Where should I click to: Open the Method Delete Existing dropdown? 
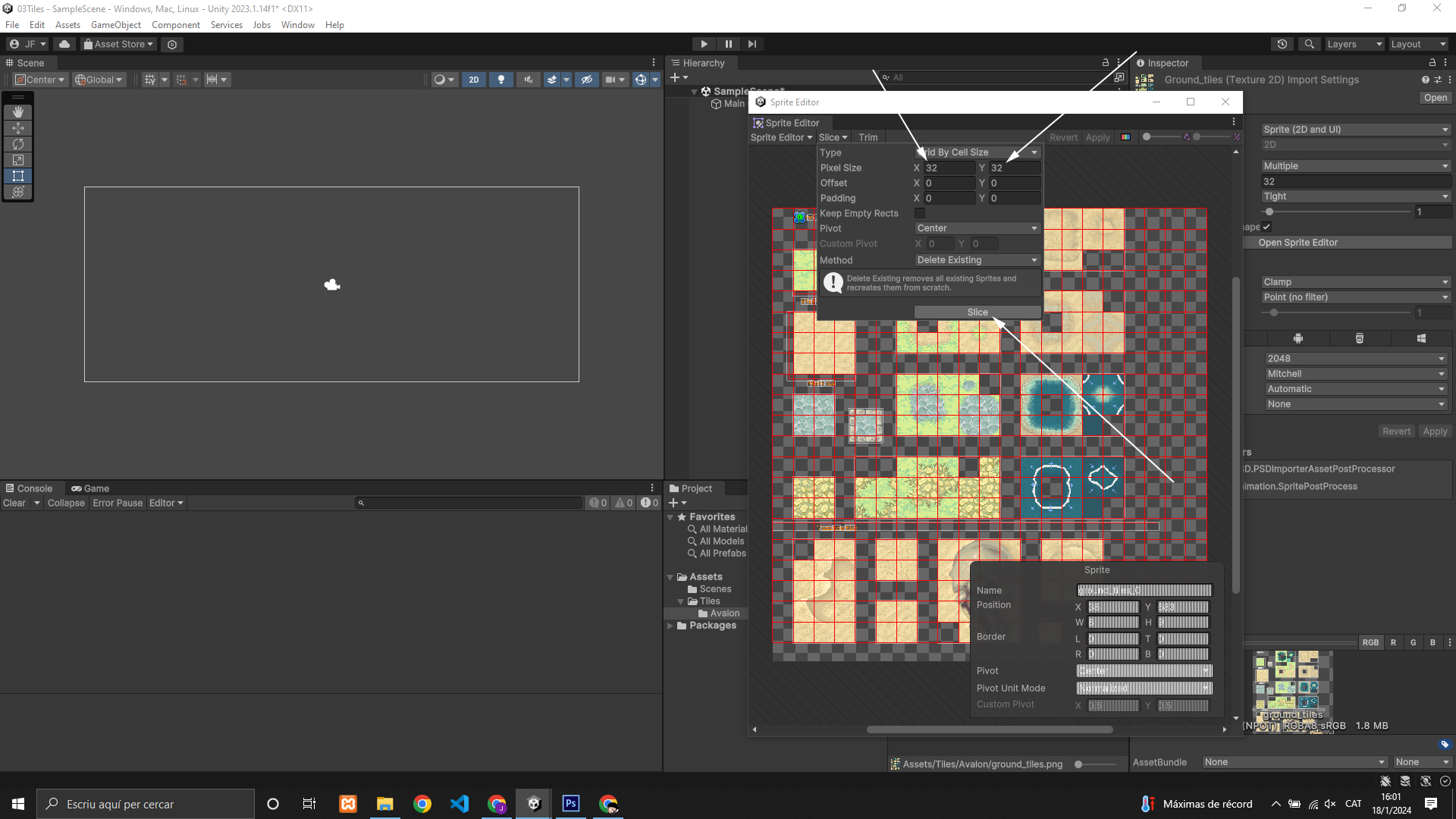pos(976,260)
